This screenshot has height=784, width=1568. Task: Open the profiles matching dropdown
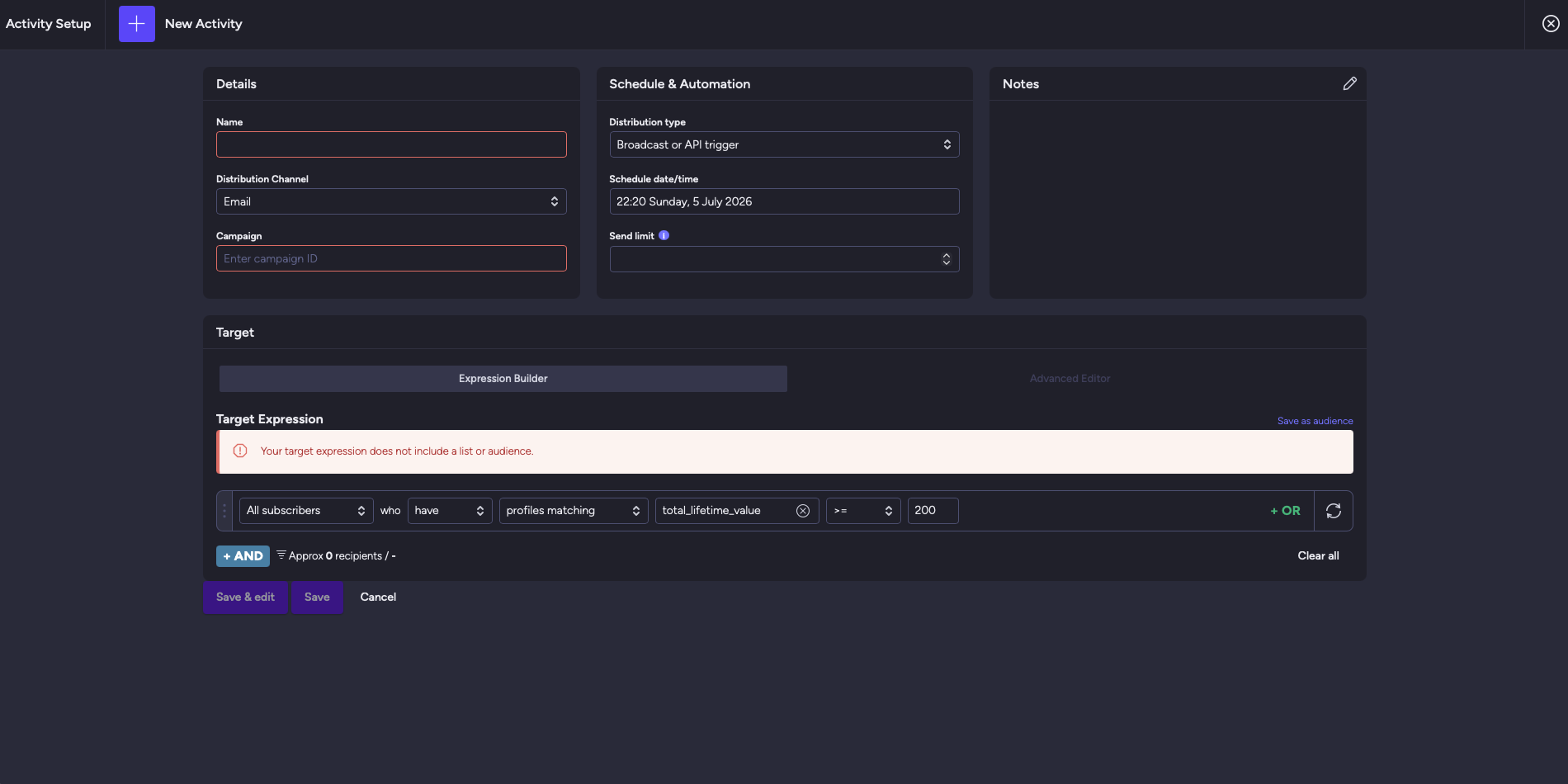click(574, 511)
